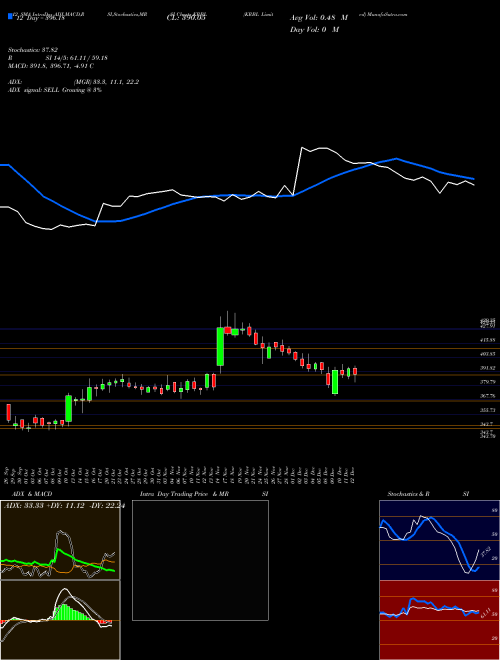Click the tall green breakout candle at the peak

tap(220, 346)
